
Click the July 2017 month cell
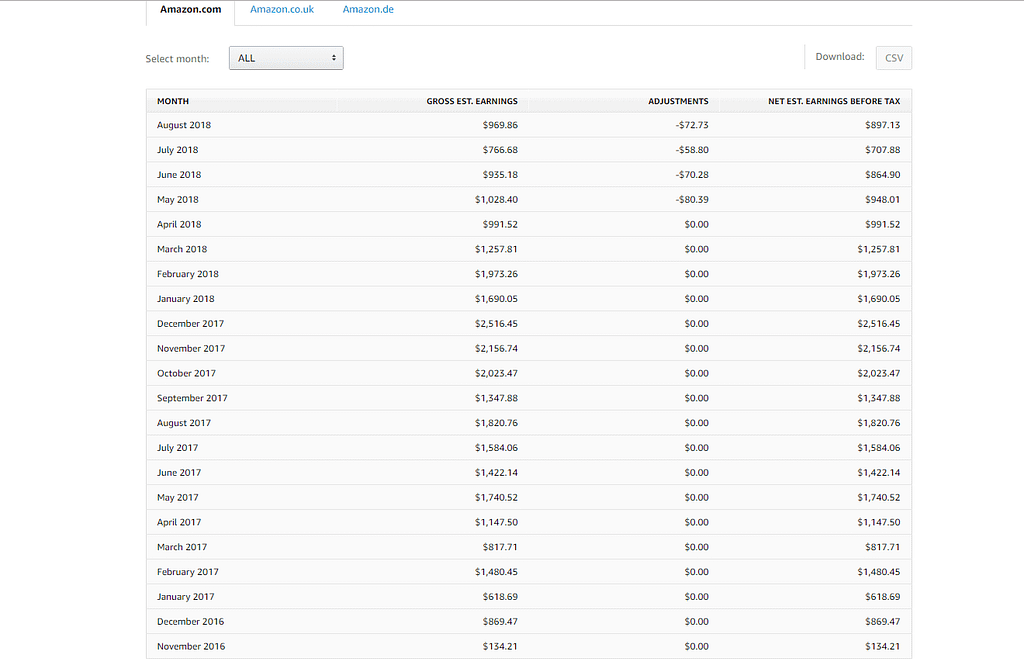click(179, 448)
